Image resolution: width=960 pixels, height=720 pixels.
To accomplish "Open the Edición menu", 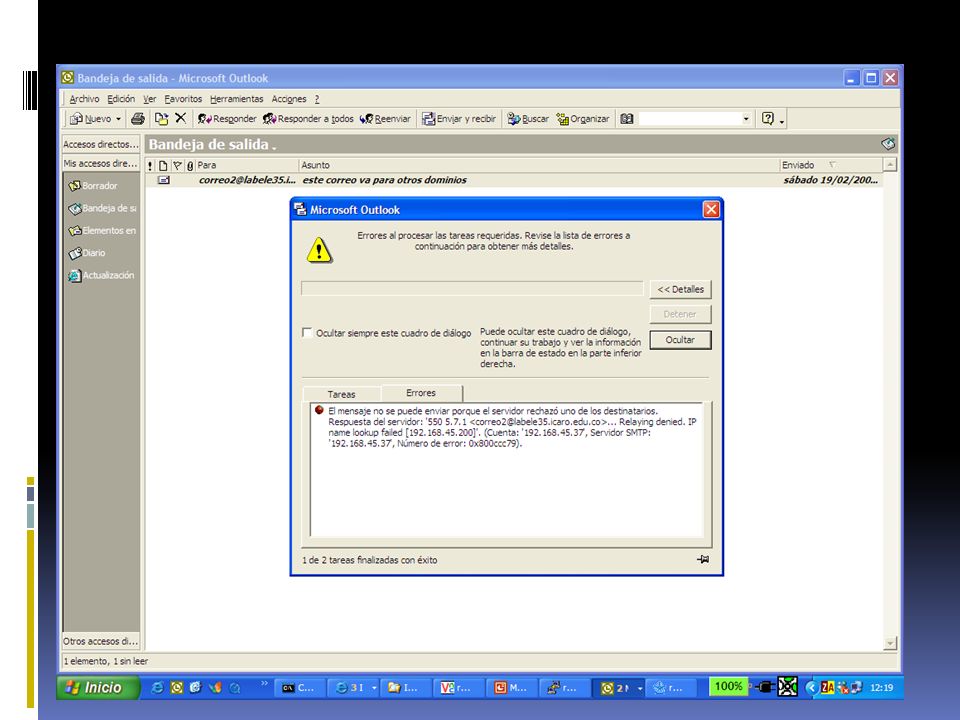I will 121,99.
